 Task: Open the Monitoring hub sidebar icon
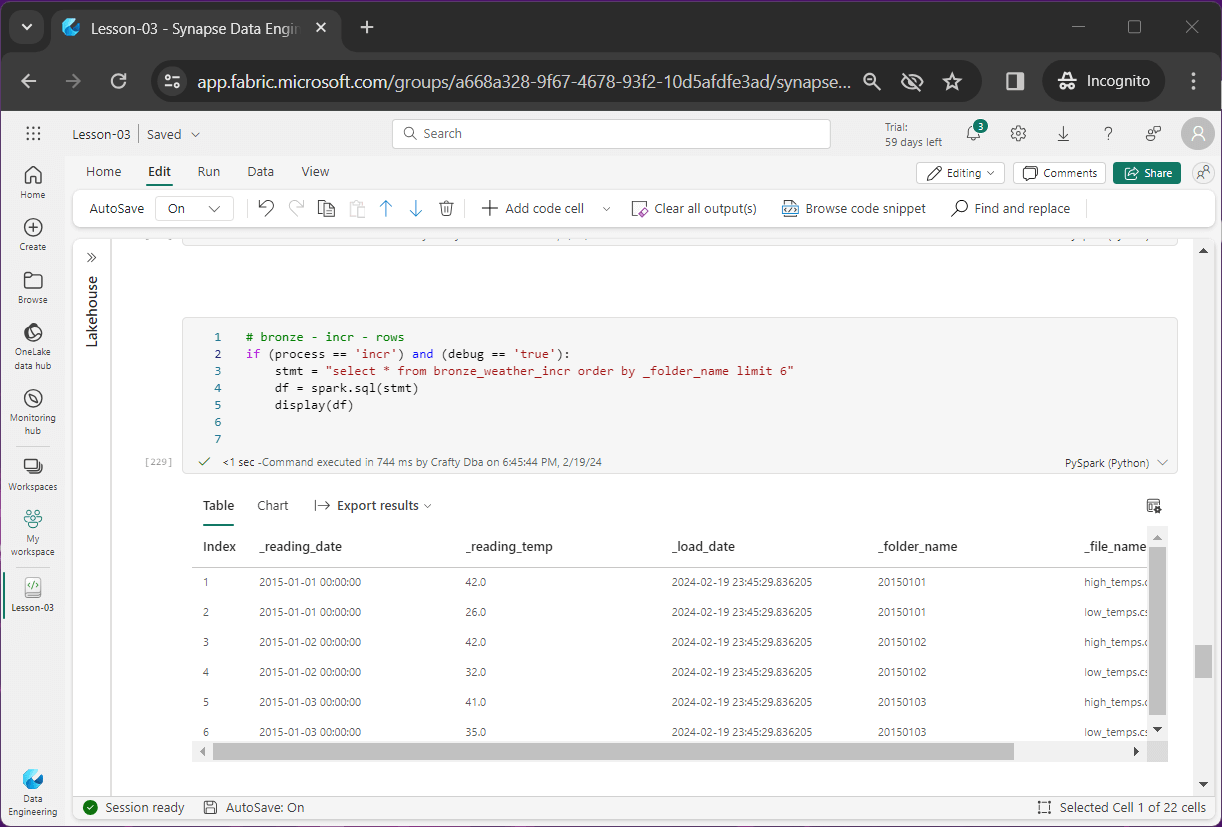32,411
